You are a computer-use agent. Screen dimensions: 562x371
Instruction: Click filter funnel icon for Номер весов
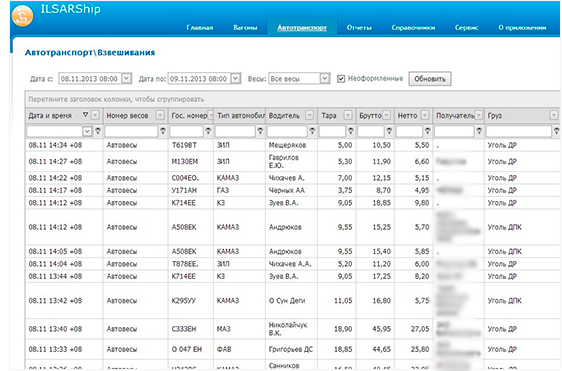[x=163, y=131]
